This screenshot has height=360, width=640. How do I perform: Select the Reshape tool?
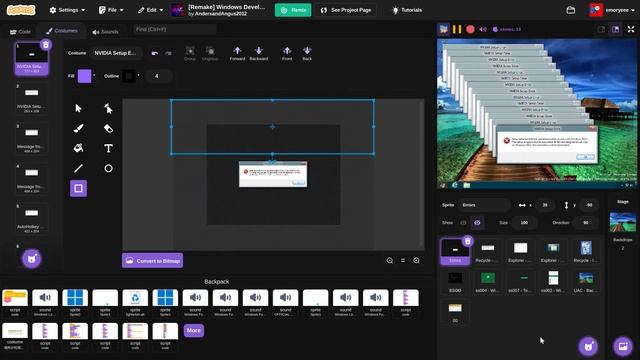pyautogui.click(x=108, y=108)
